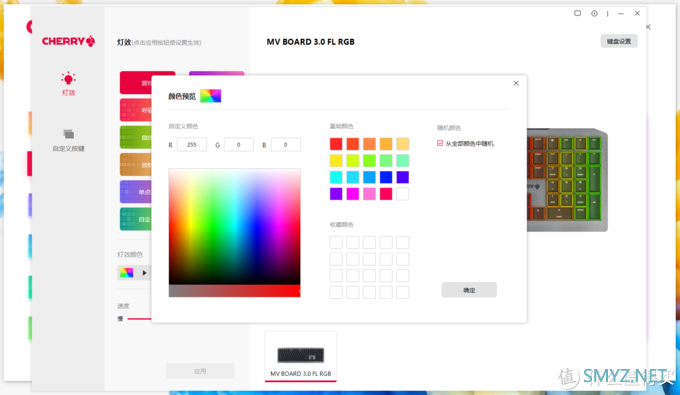Screen dimensions: 680x395
Task: Click the CHERRY logo
Action: click(68, 41)
